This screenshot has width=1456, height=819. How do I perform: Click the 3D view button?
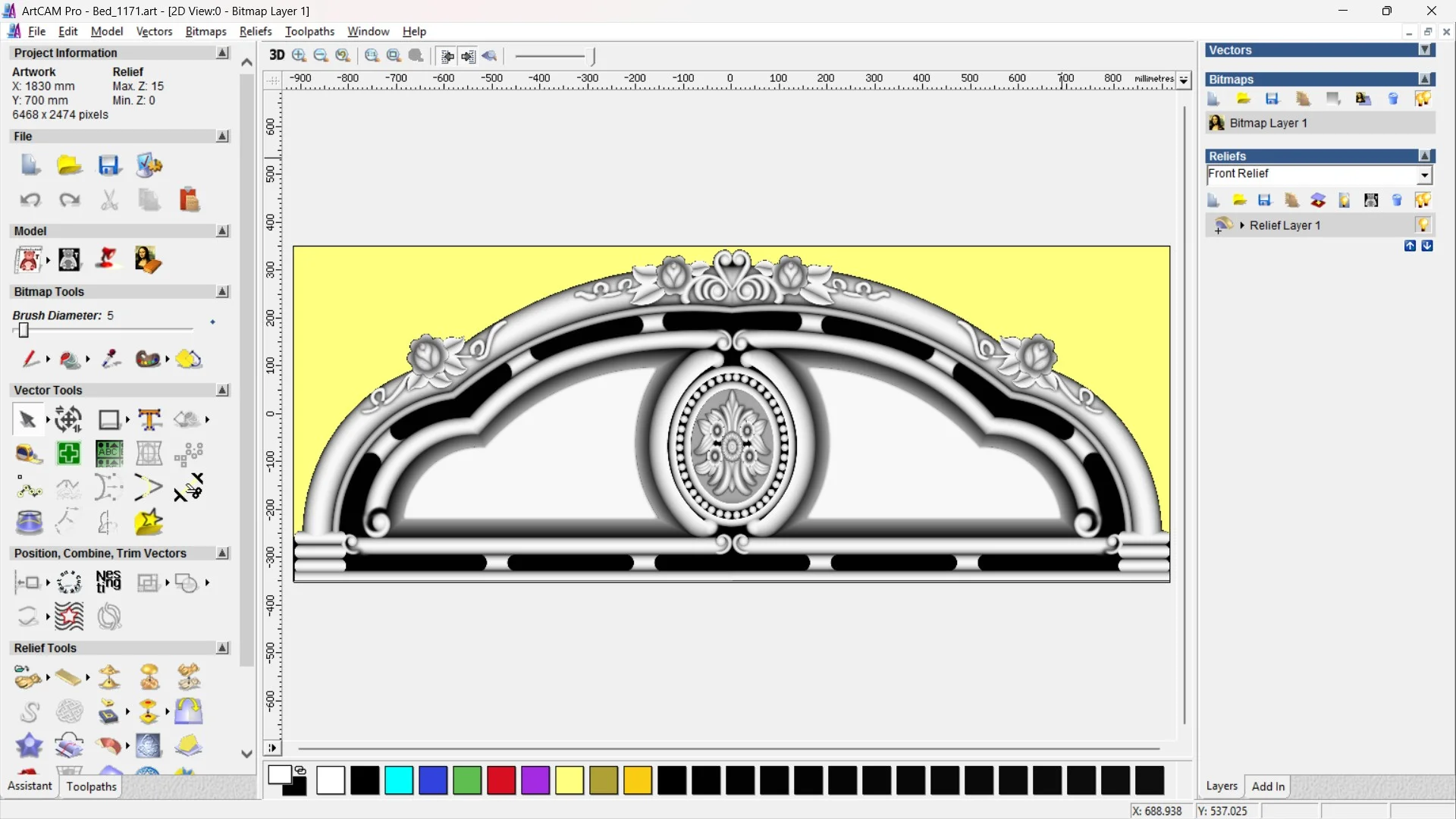click(x=277, y=55)
